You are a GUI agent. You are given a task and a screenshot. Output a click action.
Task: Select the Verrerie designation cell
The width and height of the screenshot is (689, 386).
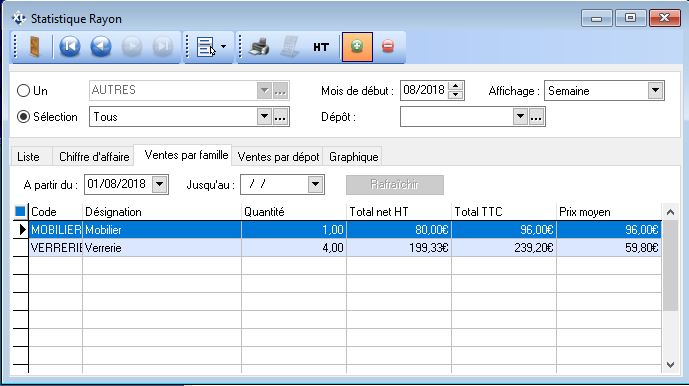coord(162,248)
